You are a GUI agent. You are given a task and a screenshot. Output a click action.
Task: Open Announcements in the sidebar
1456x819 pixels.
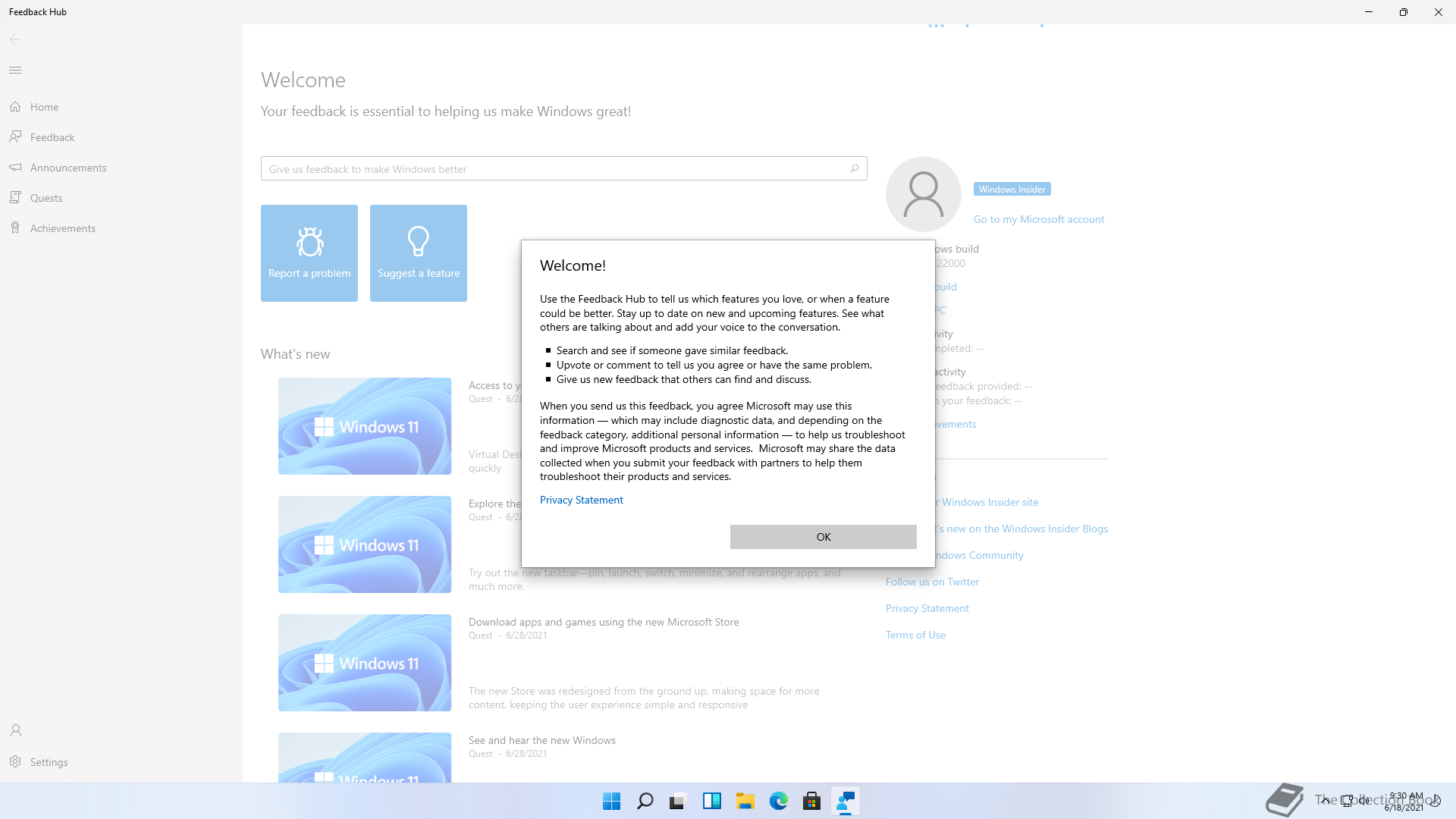pyautogui.click(x=121, y=168)
